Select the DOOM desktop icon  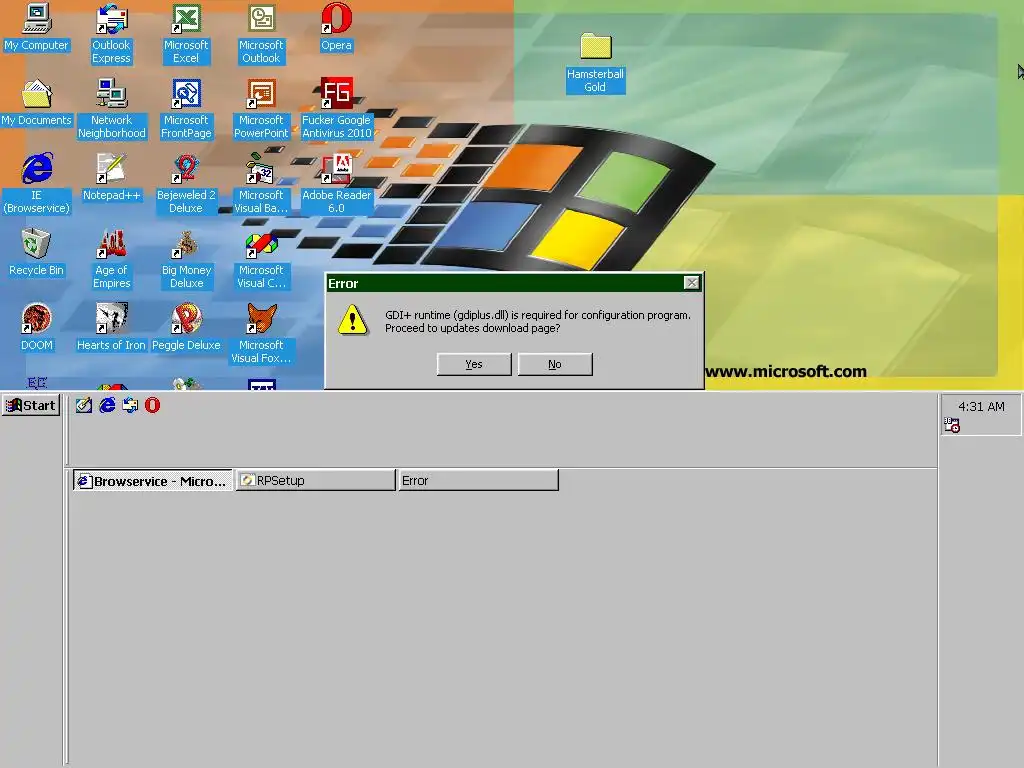point(37,328)
